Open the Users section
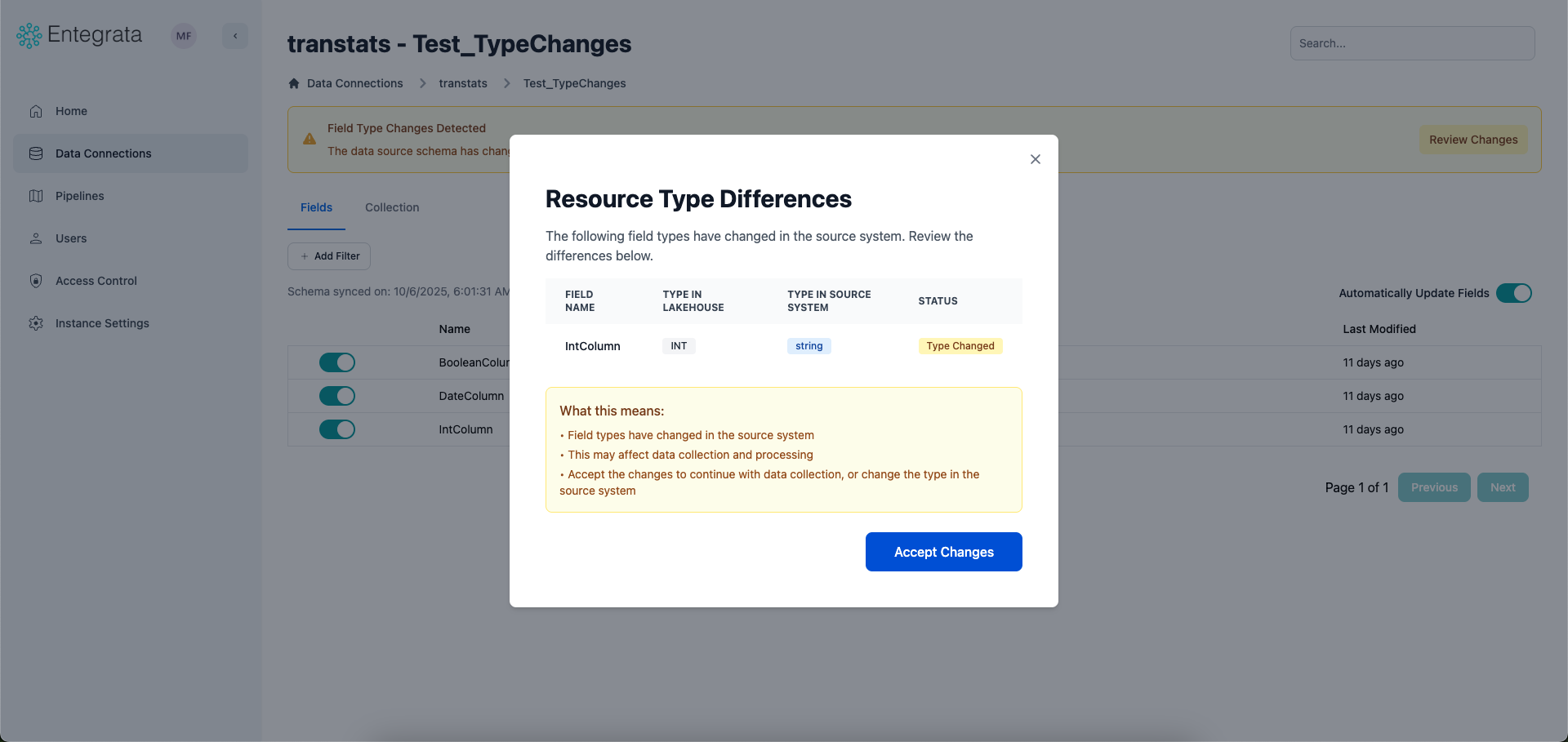The height and width of the screenshot is (742, 1568). (x=71, y=238)
